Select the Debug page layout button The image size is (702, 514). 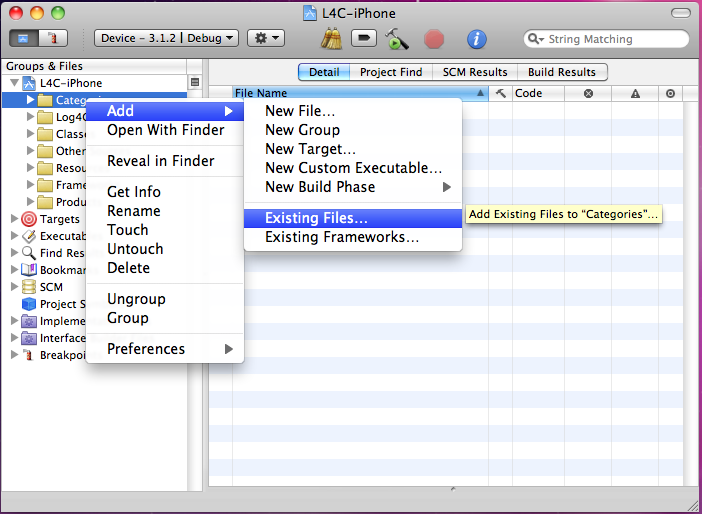(x=53, y=39)
